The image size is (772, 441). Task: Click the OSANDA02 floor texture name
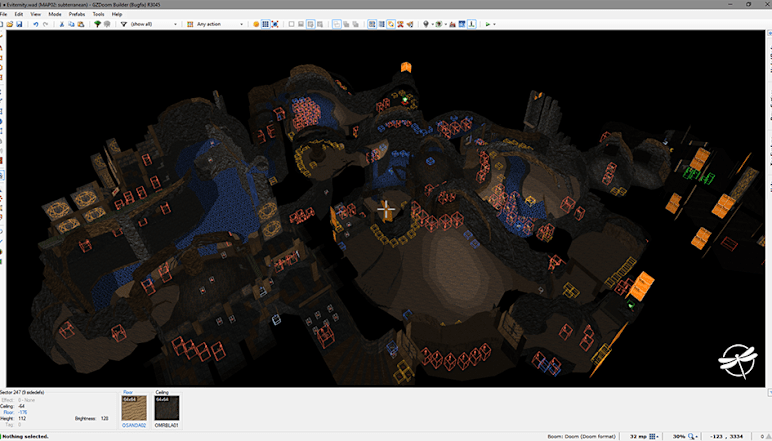pos(134,425)
